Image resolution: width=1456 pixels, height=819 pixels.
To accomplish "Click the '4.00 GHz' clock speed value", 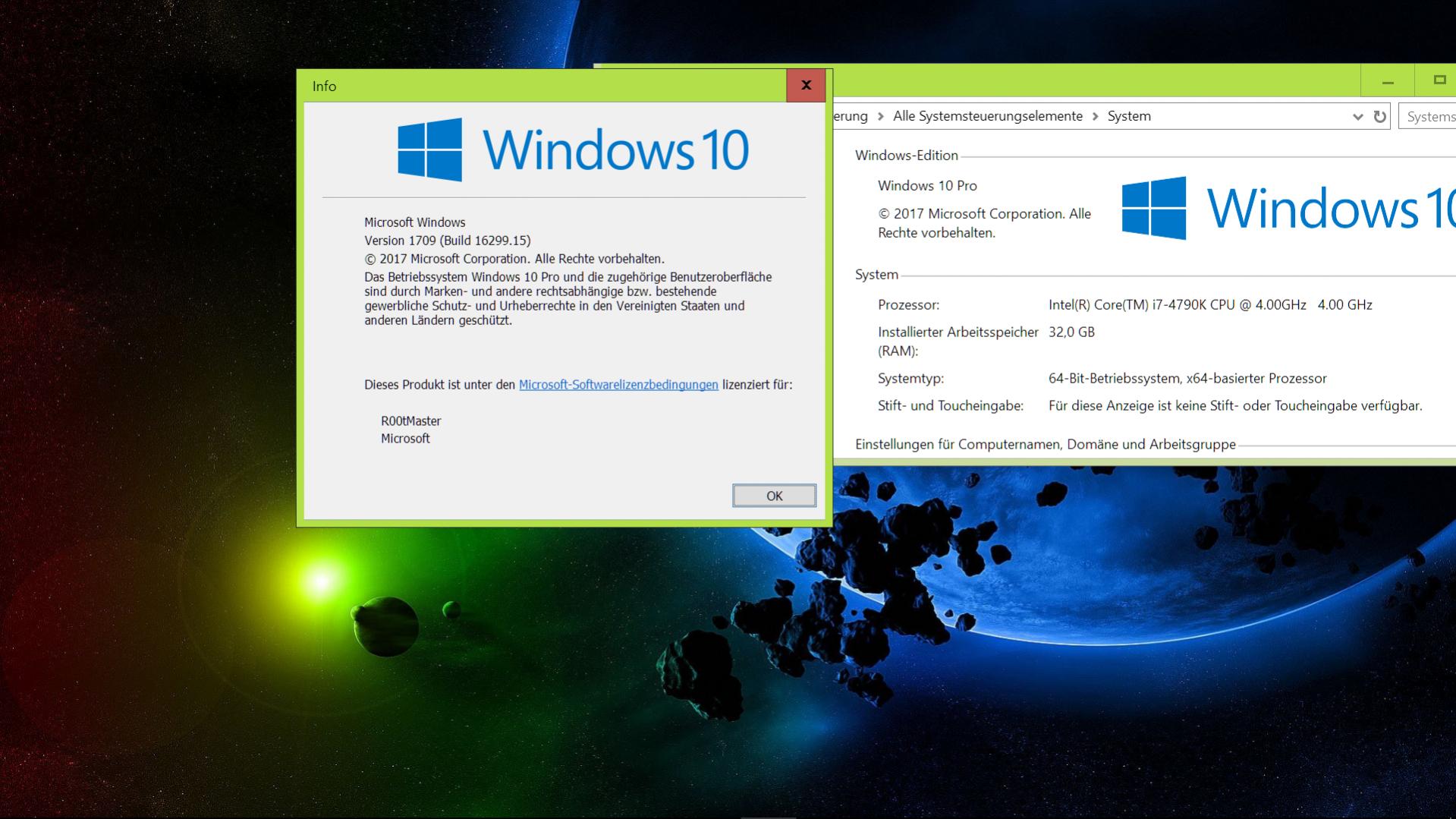I will pos(1344,304).
